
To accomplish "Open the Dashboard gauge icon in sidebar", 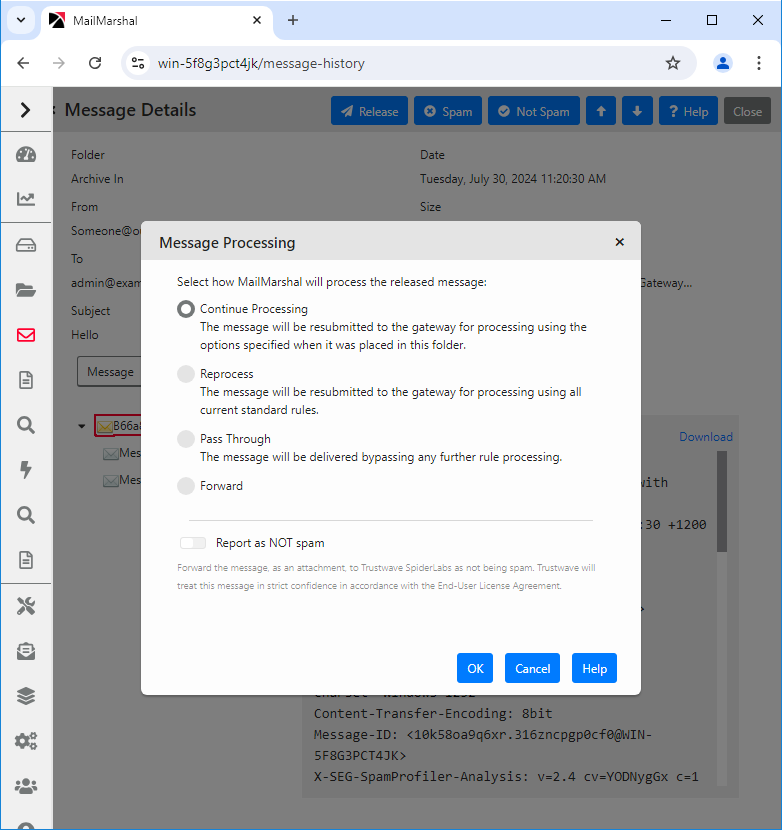I will [26, 155].
